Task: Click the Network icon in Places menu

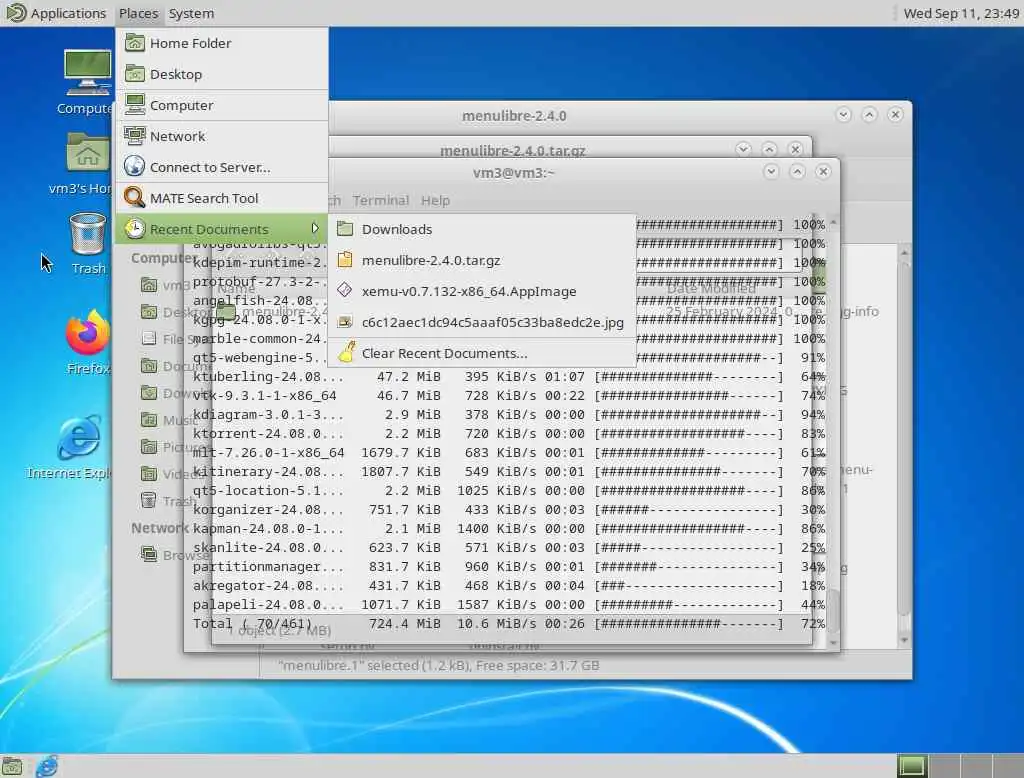Action: point(135,136)
